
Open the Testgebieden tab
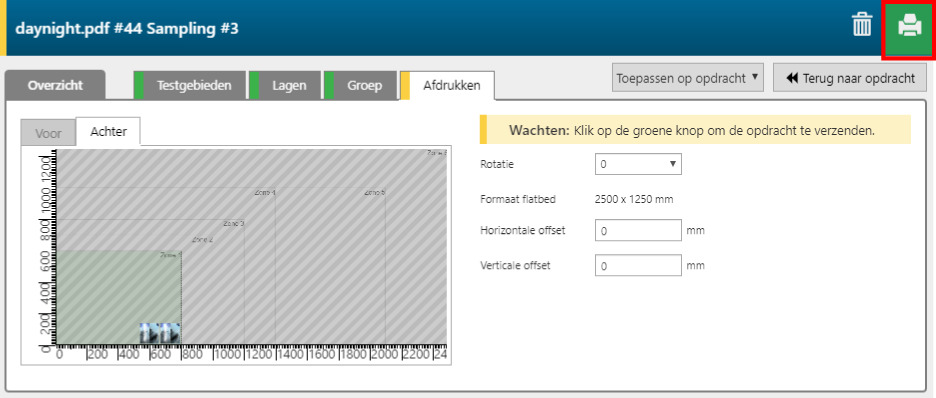(190, 85)
